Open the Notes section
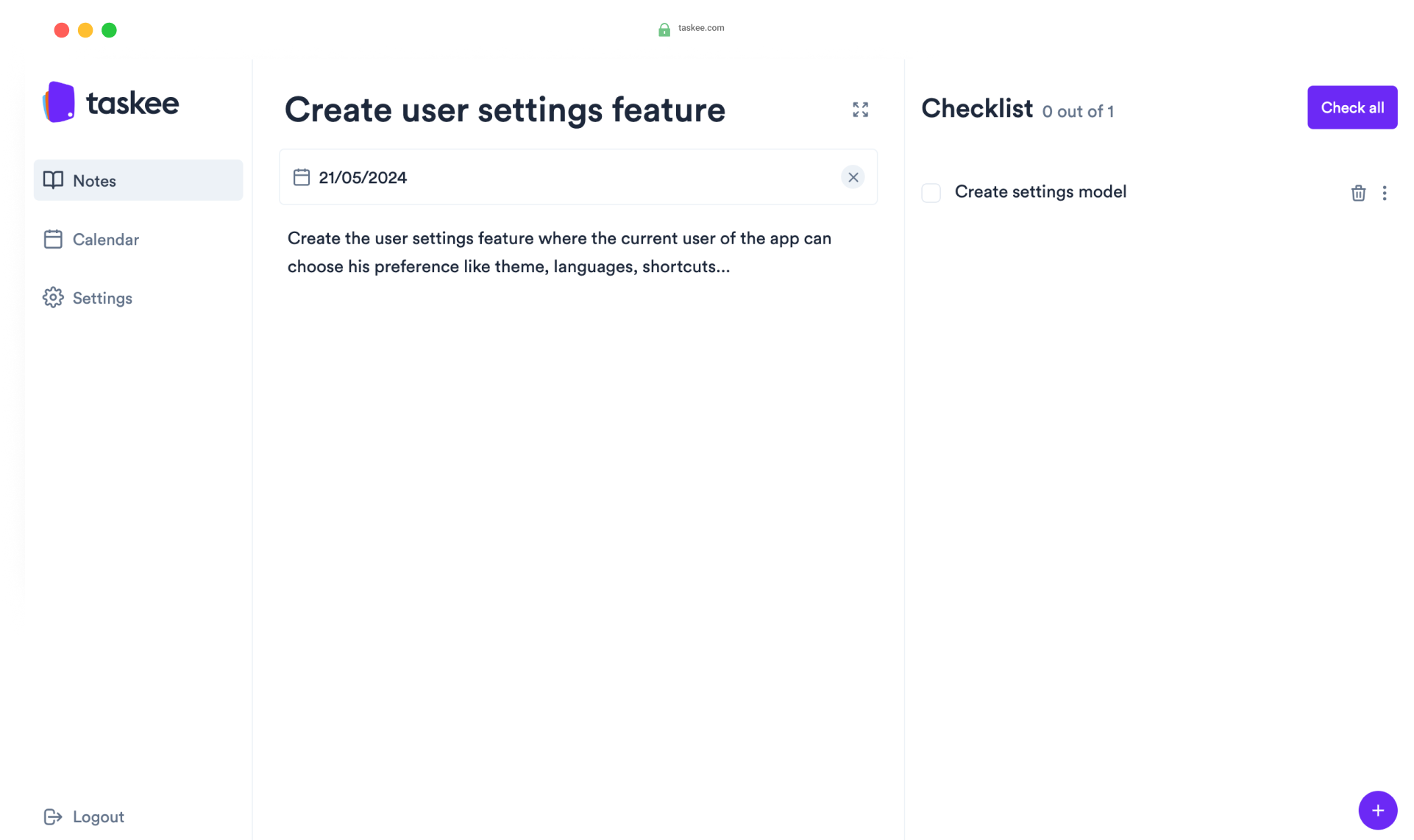The width and height of the screenshot is (1414, 840). (x=94, y=181)
